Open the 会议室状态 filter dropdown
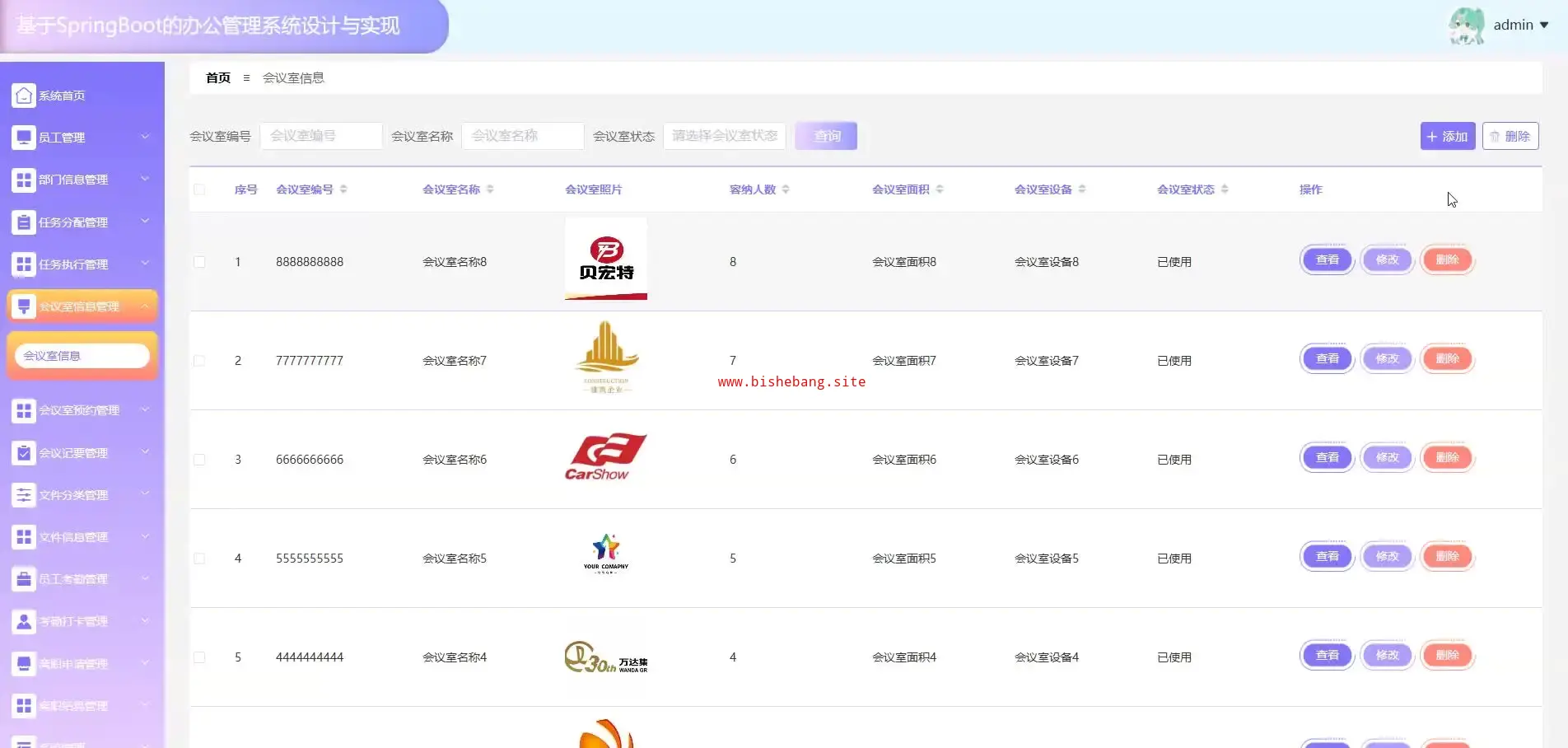Image resolution: width=1568 pixels, height=748 pixels. [725, 136]
